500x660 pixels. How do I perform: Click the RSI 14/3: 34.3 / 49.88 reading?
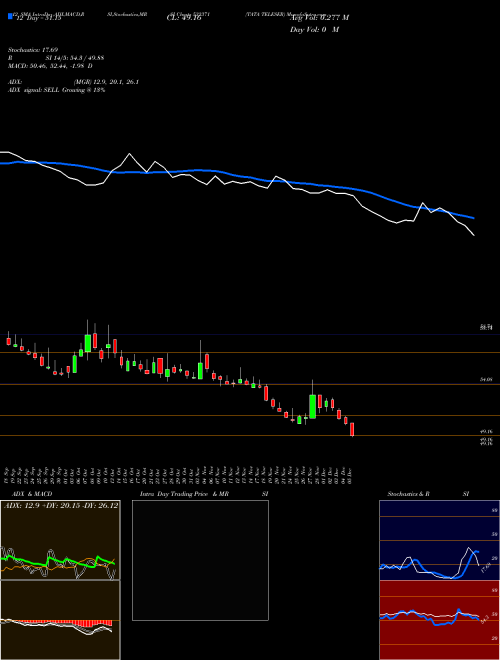[x=56, y=58]
